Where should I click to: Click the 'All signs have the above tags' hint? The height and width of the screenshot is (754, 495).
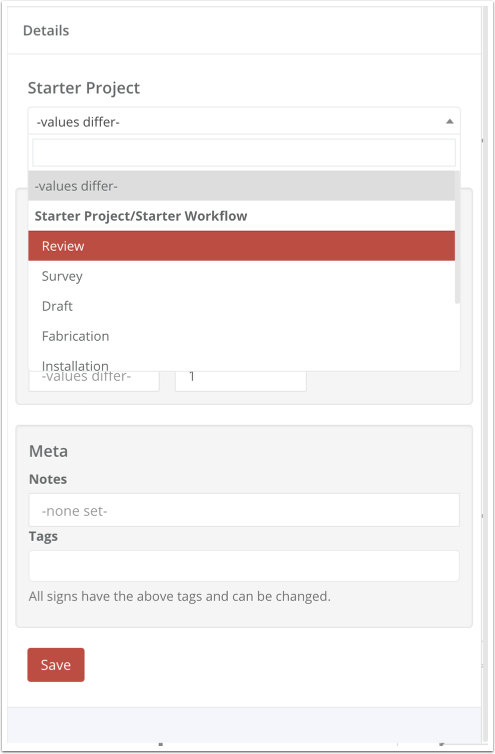(x=179, y=596)
